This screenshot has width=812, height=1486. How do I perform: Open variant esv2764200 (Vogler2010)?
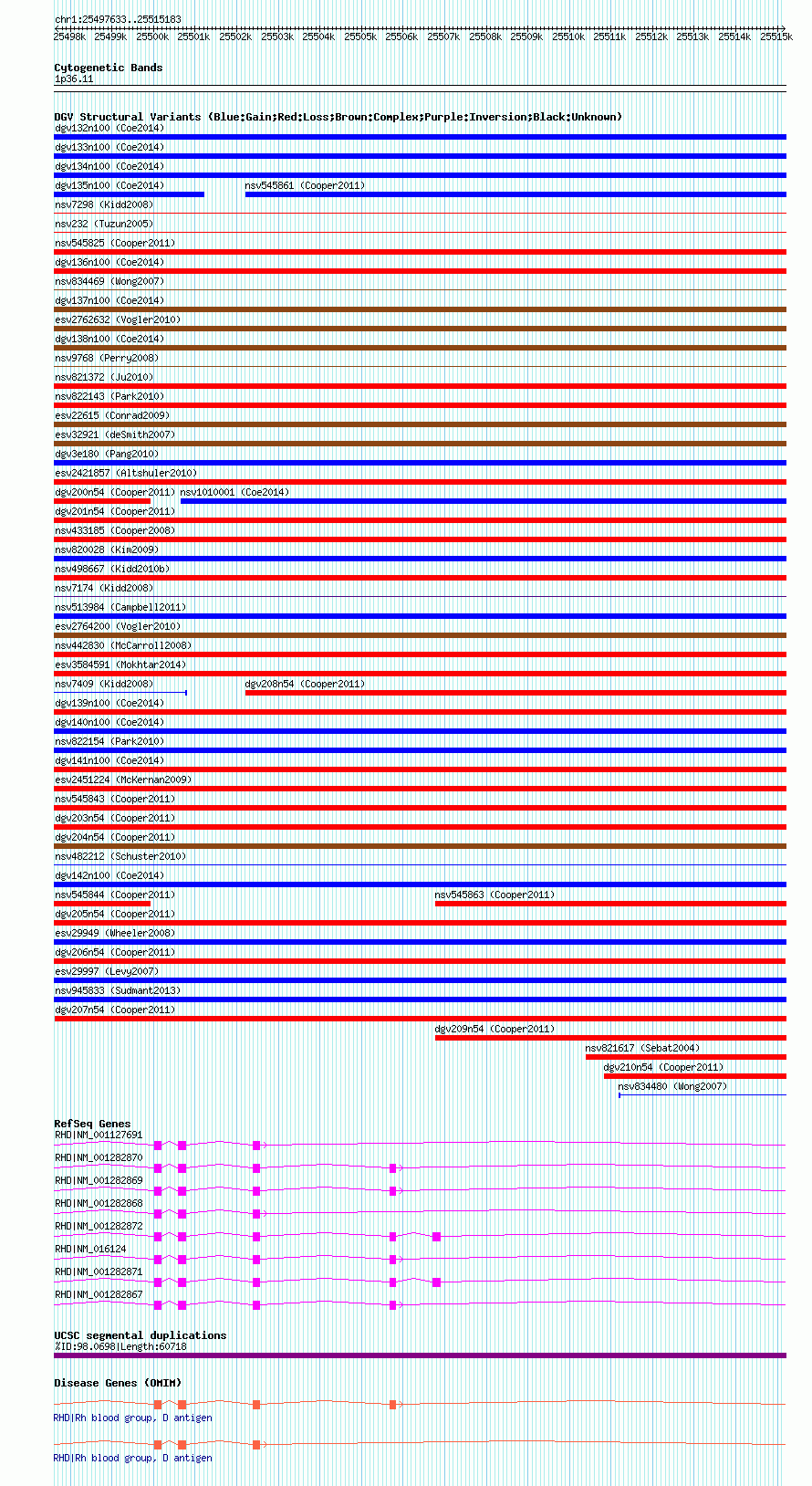click(x=118, y=626)
